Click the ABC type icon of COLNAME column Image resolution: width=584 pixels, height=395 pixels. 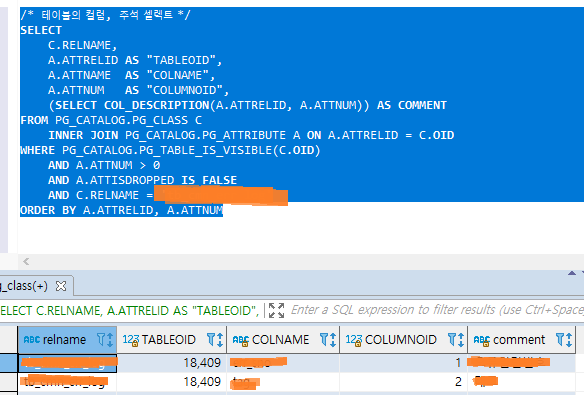[241, 340]
